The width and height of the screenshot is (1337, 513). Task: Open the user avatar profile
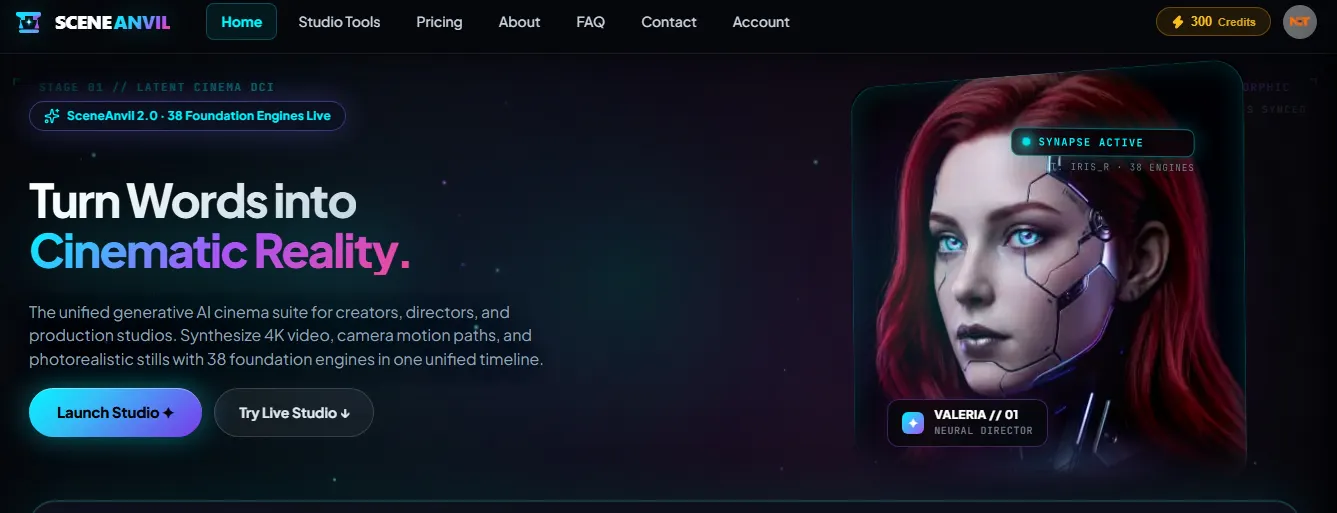(x=1299, y=22)
